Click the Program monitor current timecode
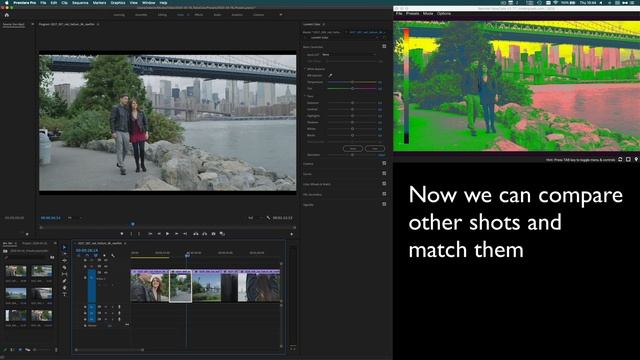This screenshot has width=640, height=360. pos(51,218)
